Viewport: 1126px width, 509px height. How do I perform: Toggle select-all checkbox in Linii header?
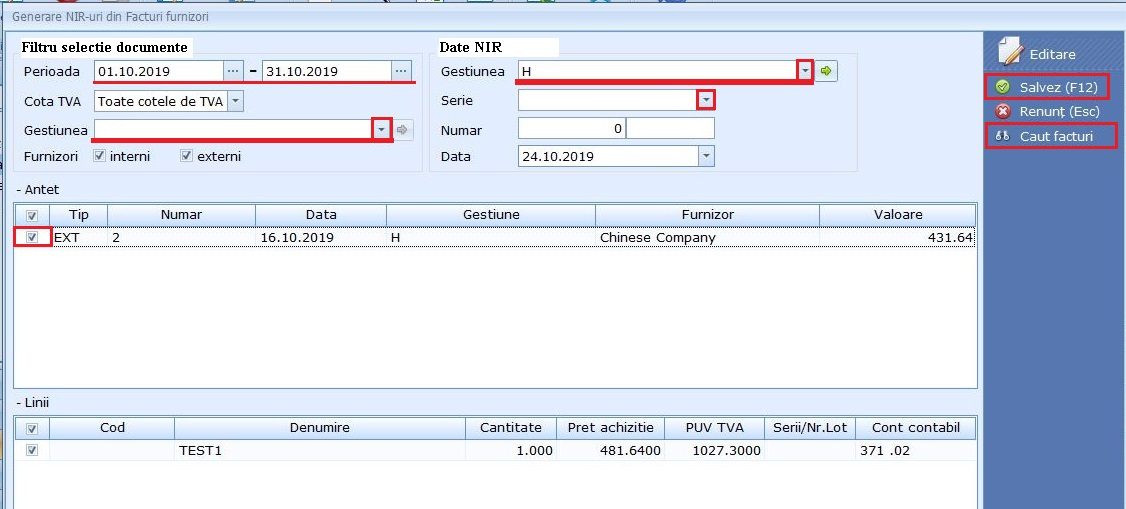[x=32, y=429]
